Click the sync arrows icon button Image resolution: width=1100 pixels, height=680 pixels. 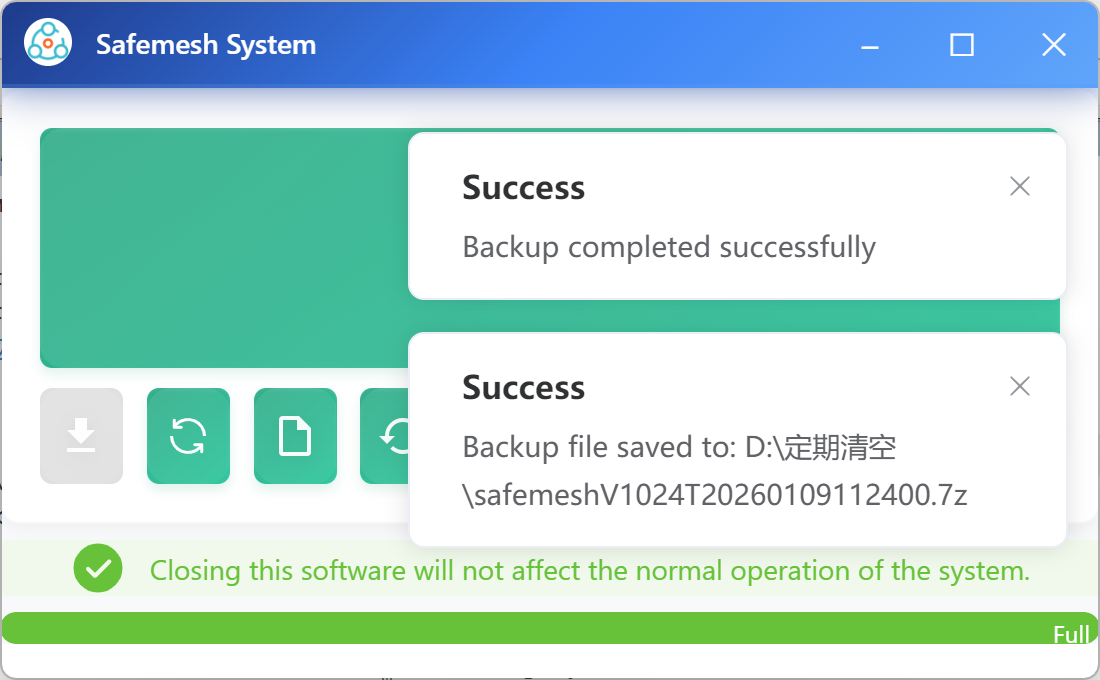click(x=188, y=436)
